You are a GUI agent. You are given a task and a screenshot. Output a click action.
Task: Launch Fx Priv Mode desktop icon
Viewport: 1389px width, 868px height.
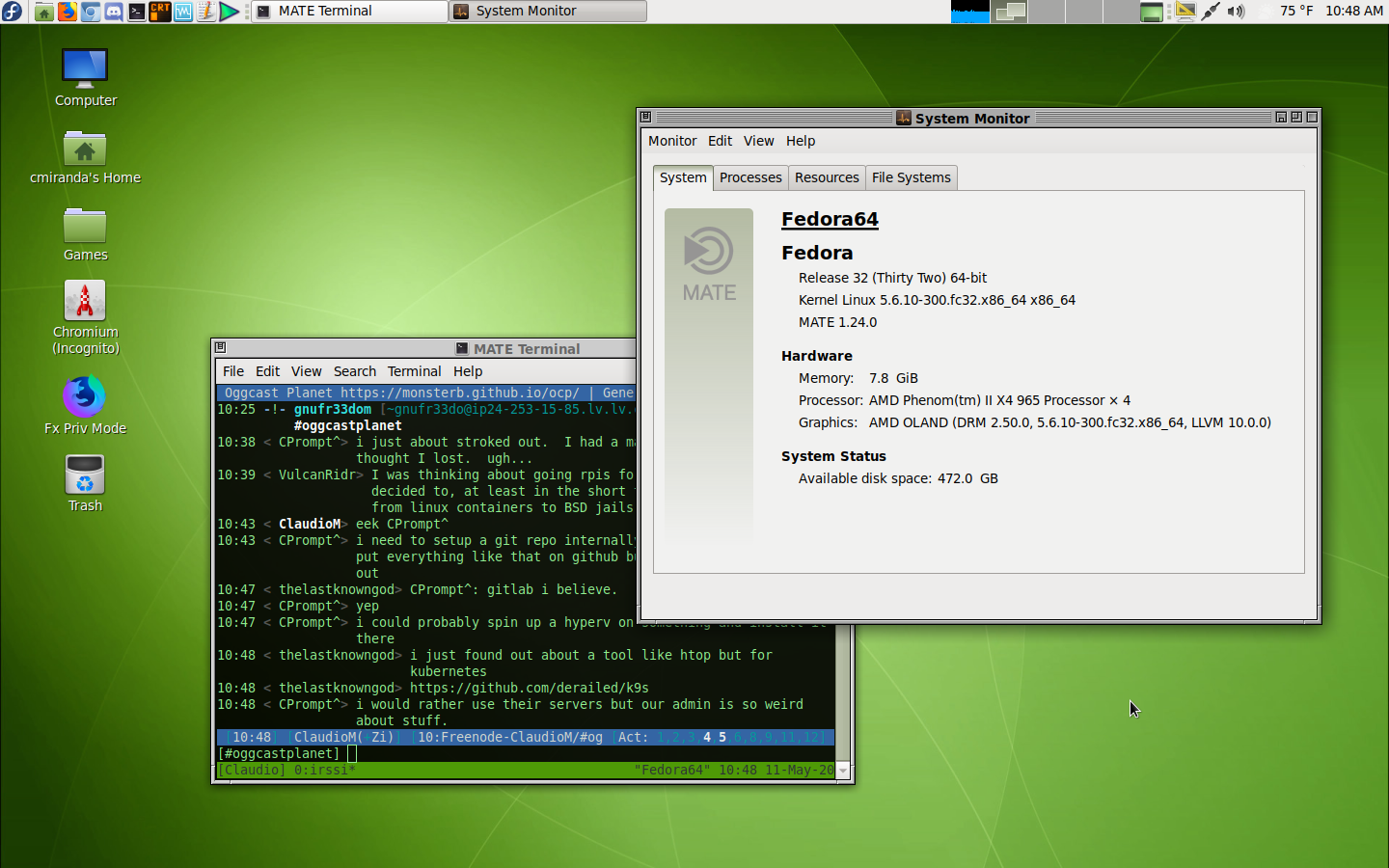85,405
